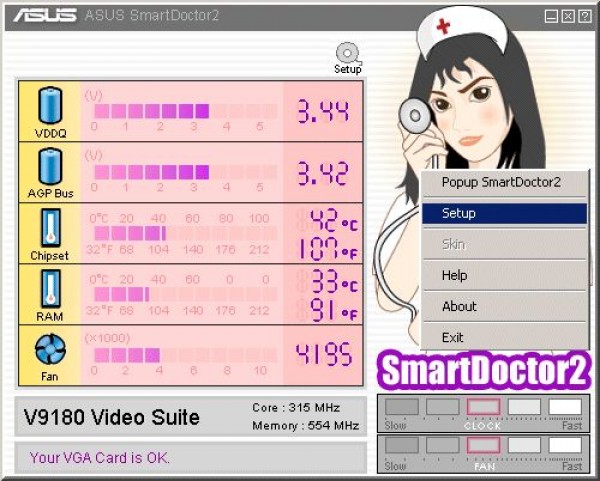The height and width of the screenshot is (481, 600).
Task: Click the Chipset temperature bar gauge
Action: tap(186, 233)
